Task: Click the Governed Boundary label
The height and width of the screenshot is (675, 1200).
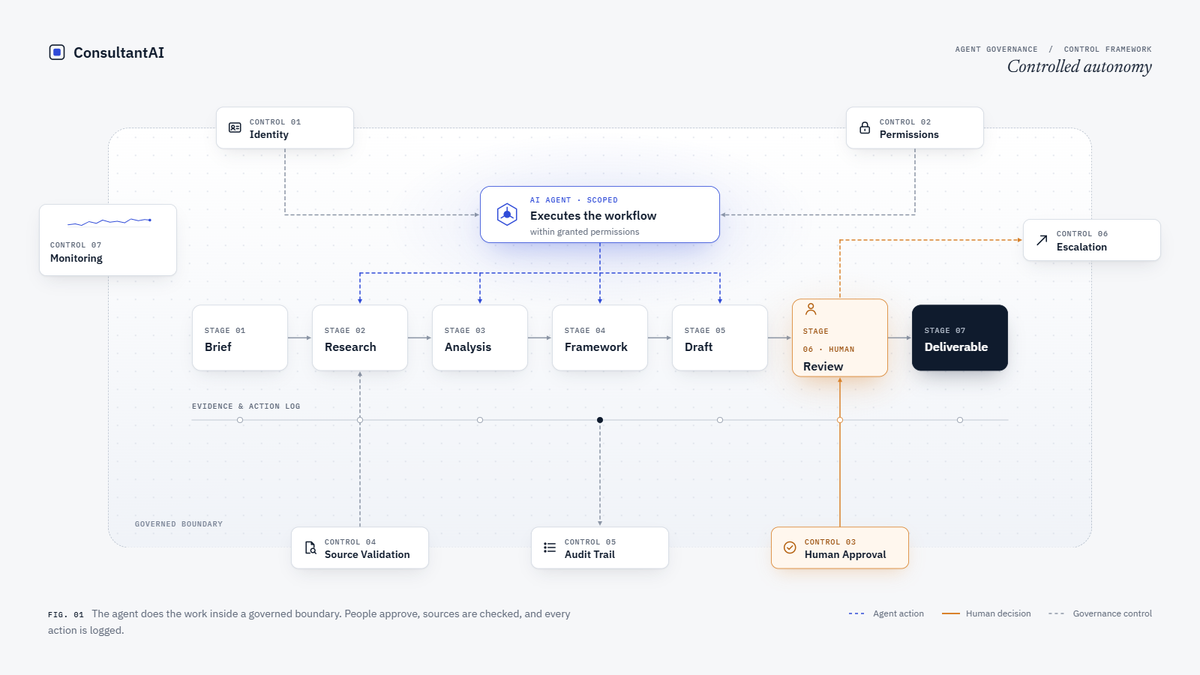Action: click(x=179, y=524)
